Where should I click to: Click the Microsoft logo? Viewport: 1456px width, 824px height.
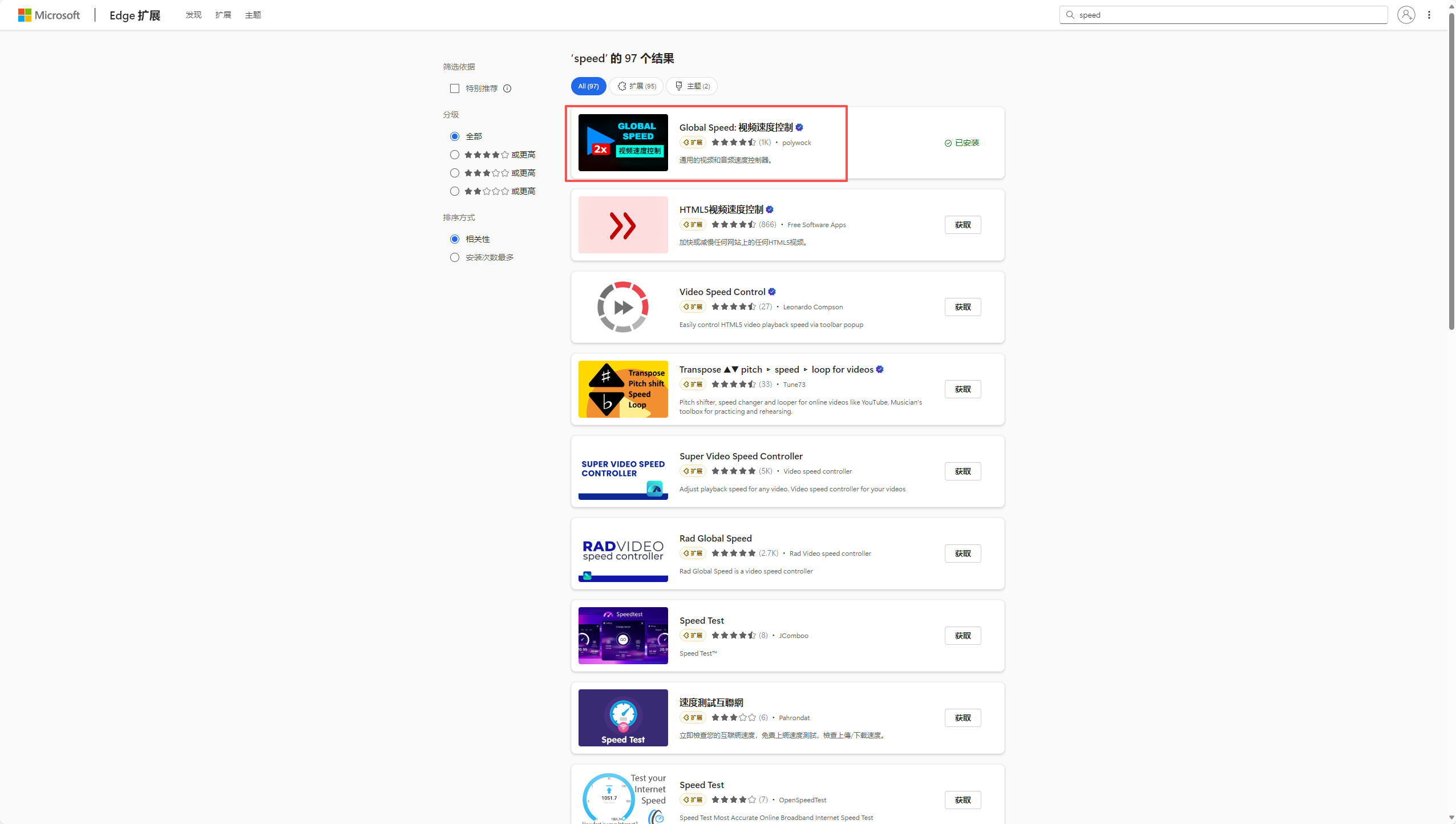point(48,15)
